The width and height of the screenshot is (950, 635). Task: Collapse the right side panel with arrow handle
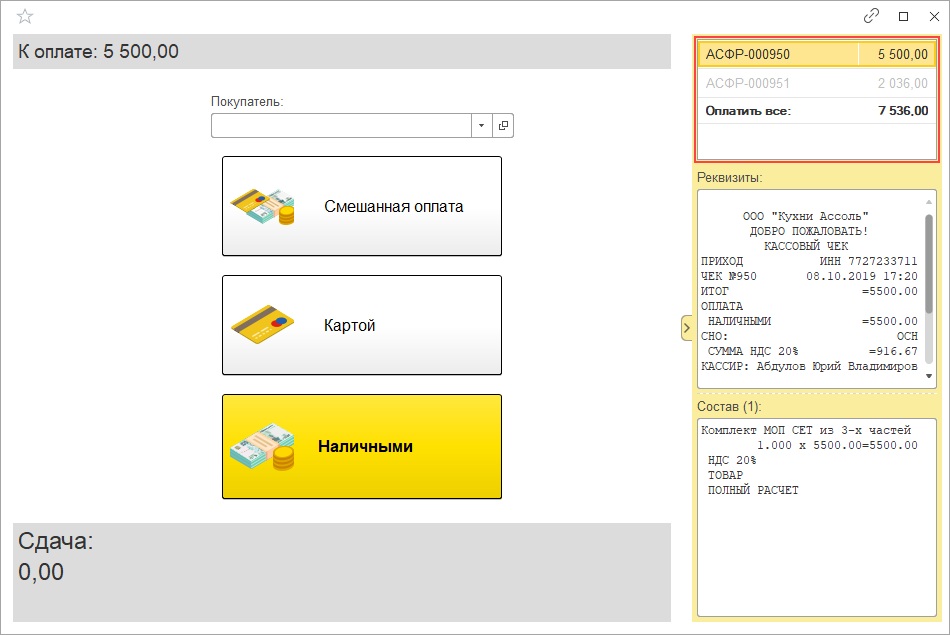(686, 328)
